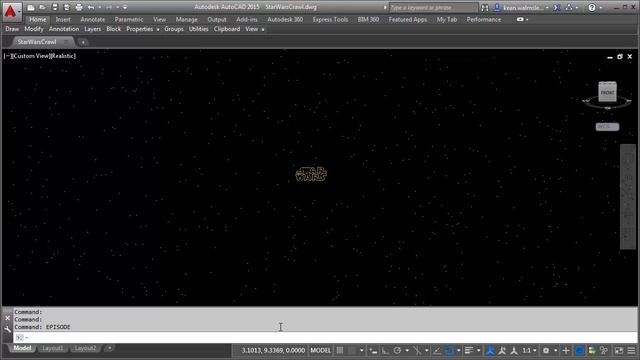Toggle Hardware Acceleration blue status icon

click(580, 350)
